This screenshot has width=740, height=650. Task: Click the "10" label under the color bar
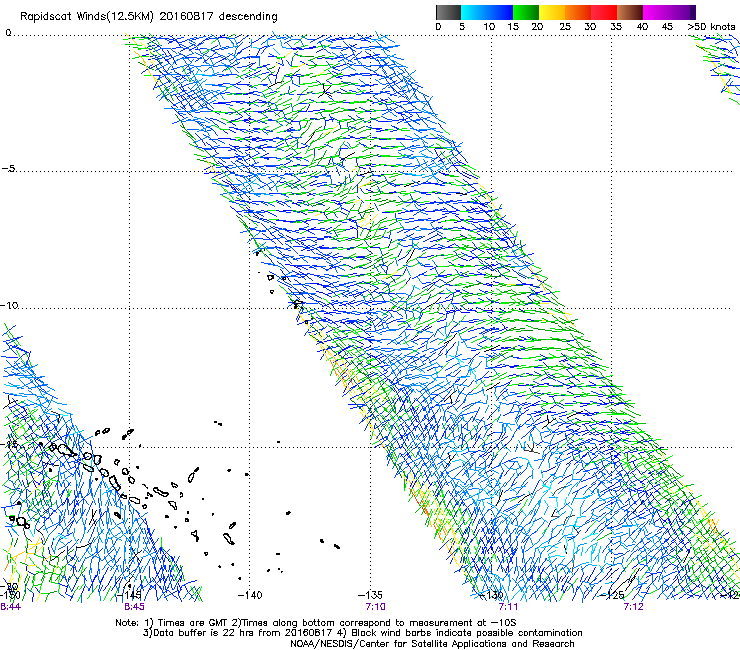click(x=489, y=27)
